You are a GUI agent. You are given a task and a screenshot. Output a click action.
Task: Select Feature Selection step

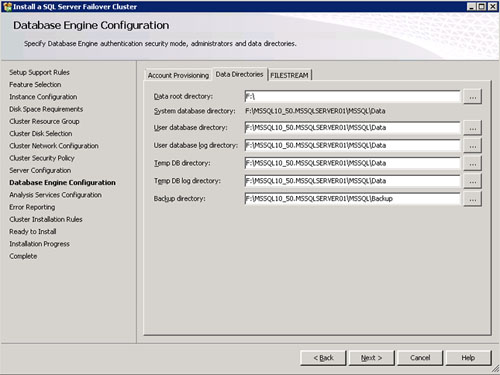point(35,85)
